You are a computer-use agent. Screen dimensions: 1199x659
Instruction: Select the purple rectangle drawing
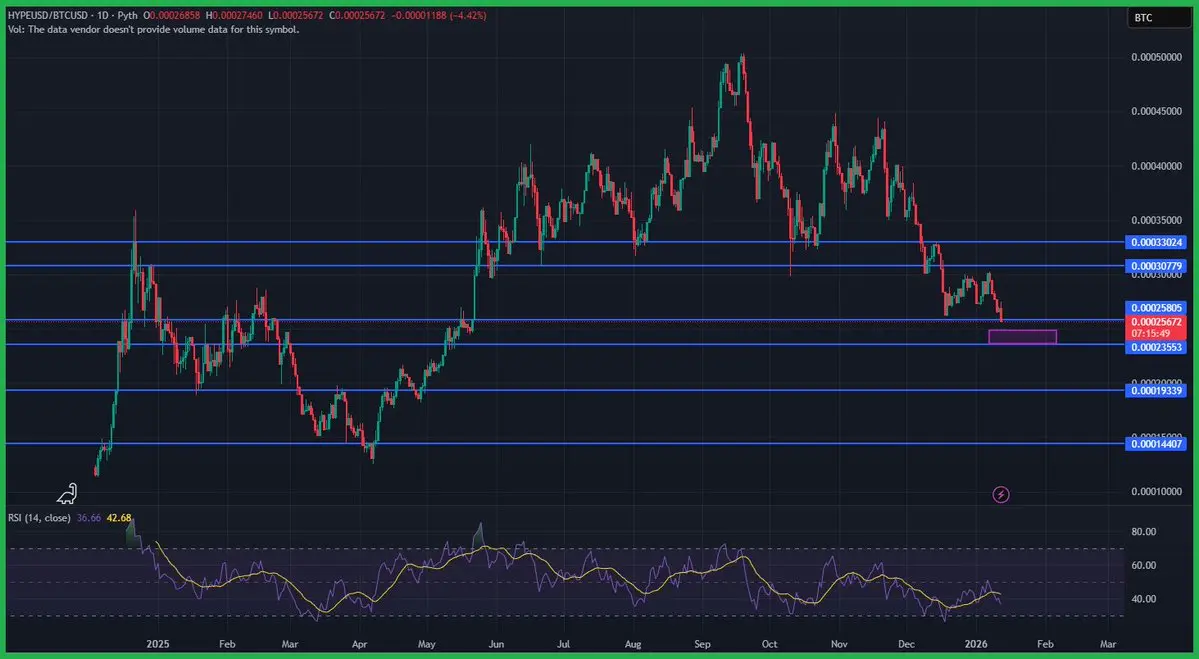1022,336
